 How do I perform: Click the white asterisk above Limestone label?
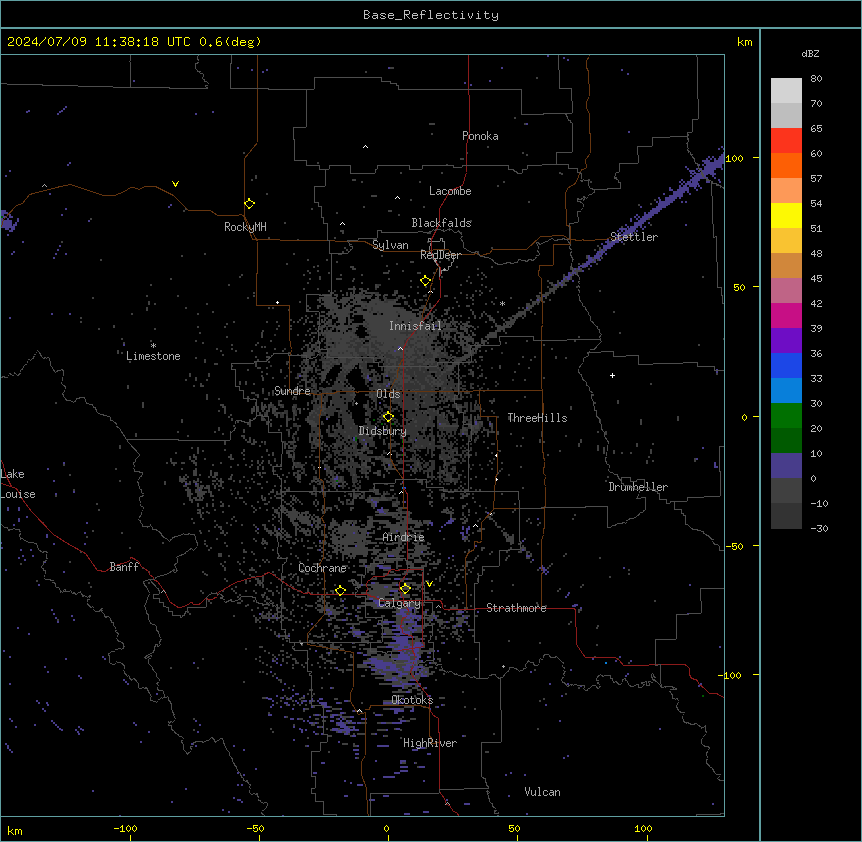click(153, 346)
